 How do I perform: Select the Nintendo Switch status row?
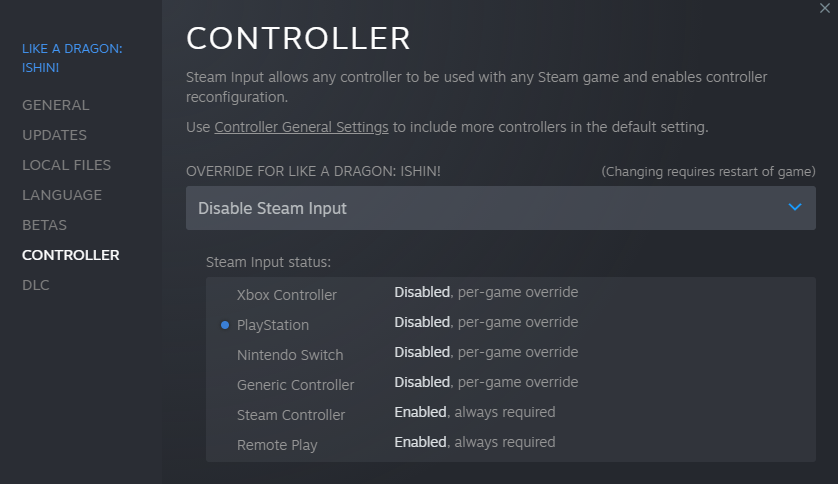point(290,355)
